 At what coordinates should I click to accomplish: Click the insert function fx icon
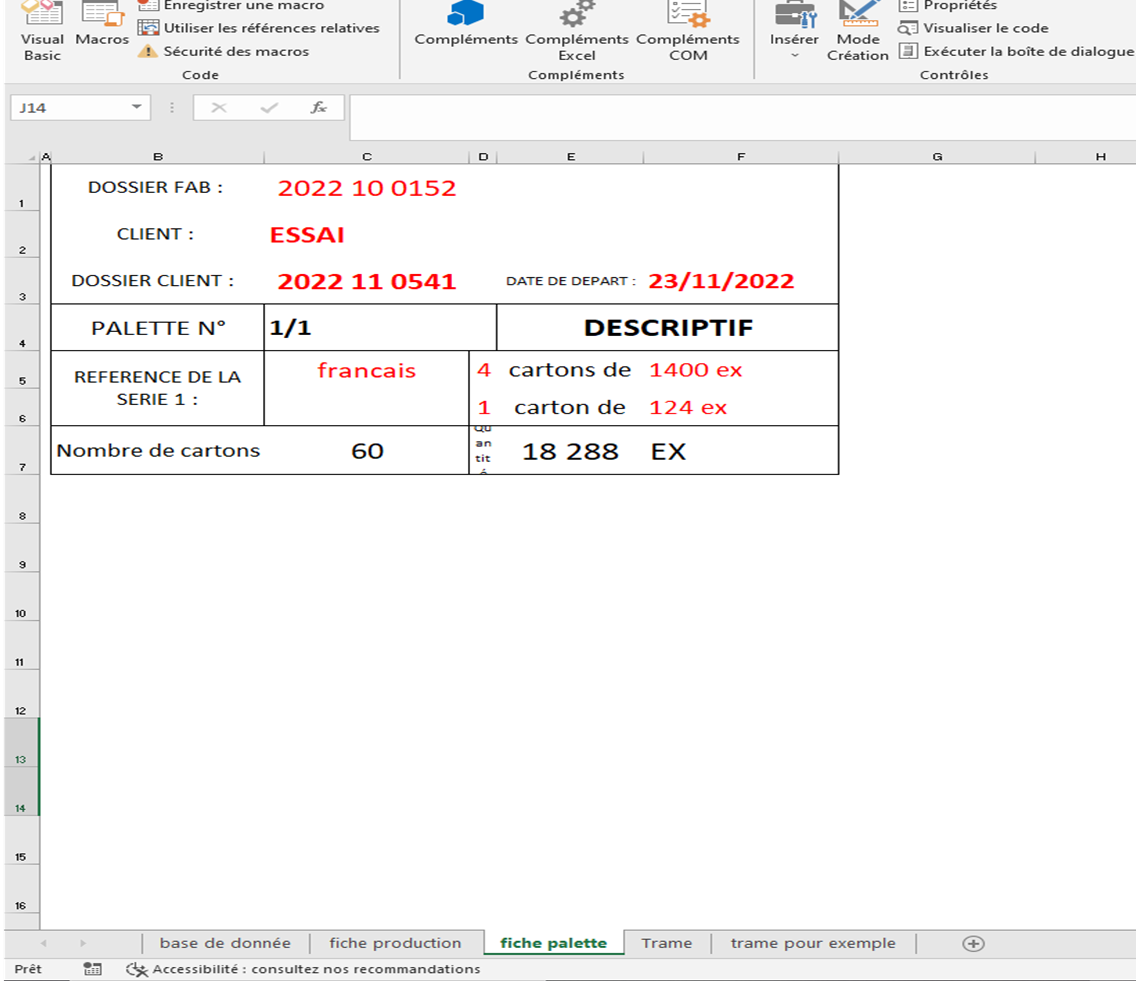click(318, 108)
